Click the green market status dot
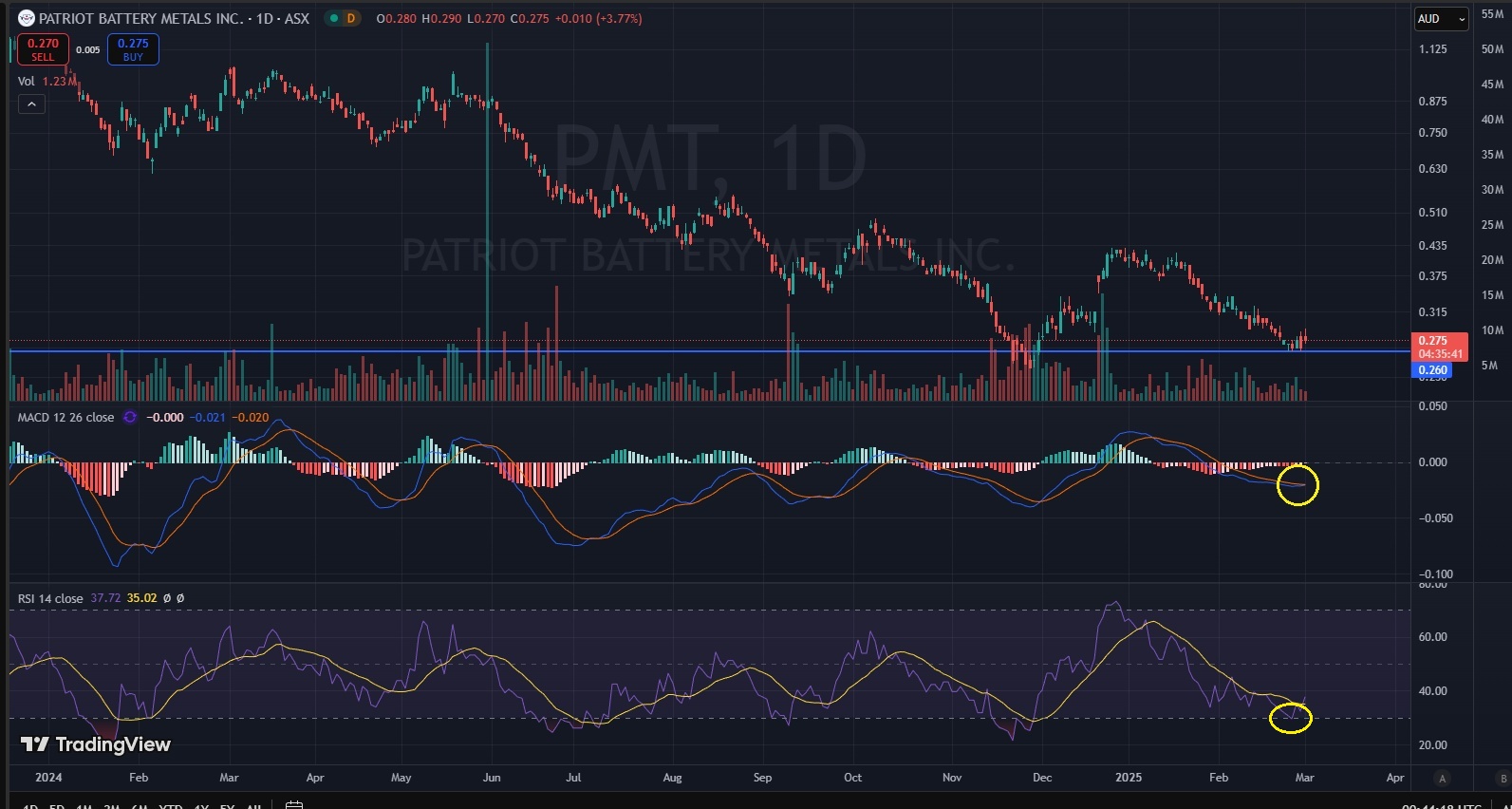The width and height of the screenshot is (1512, 809). pos(334,18)
